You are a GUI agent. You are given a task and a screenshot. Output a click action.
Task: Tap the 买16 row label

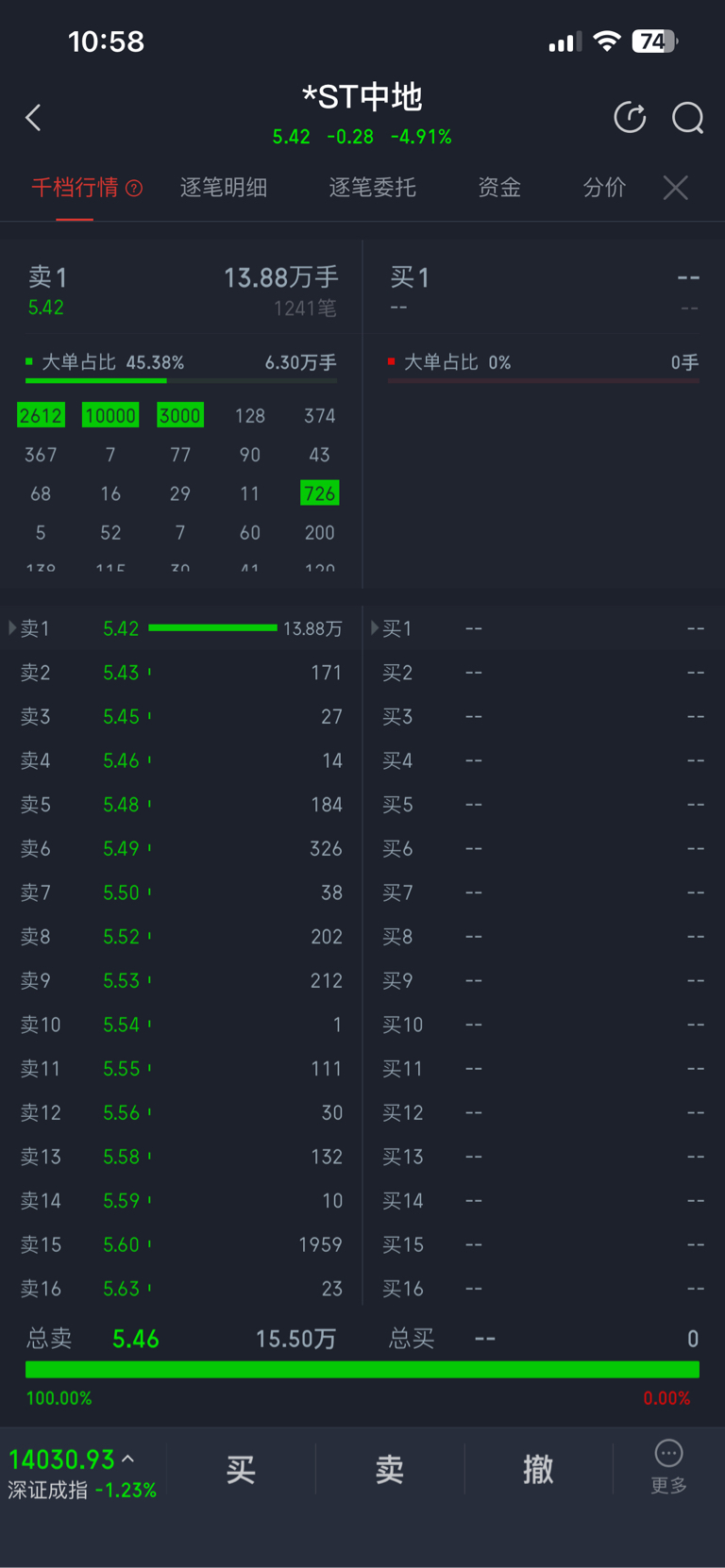click(x=402, y=1289)
